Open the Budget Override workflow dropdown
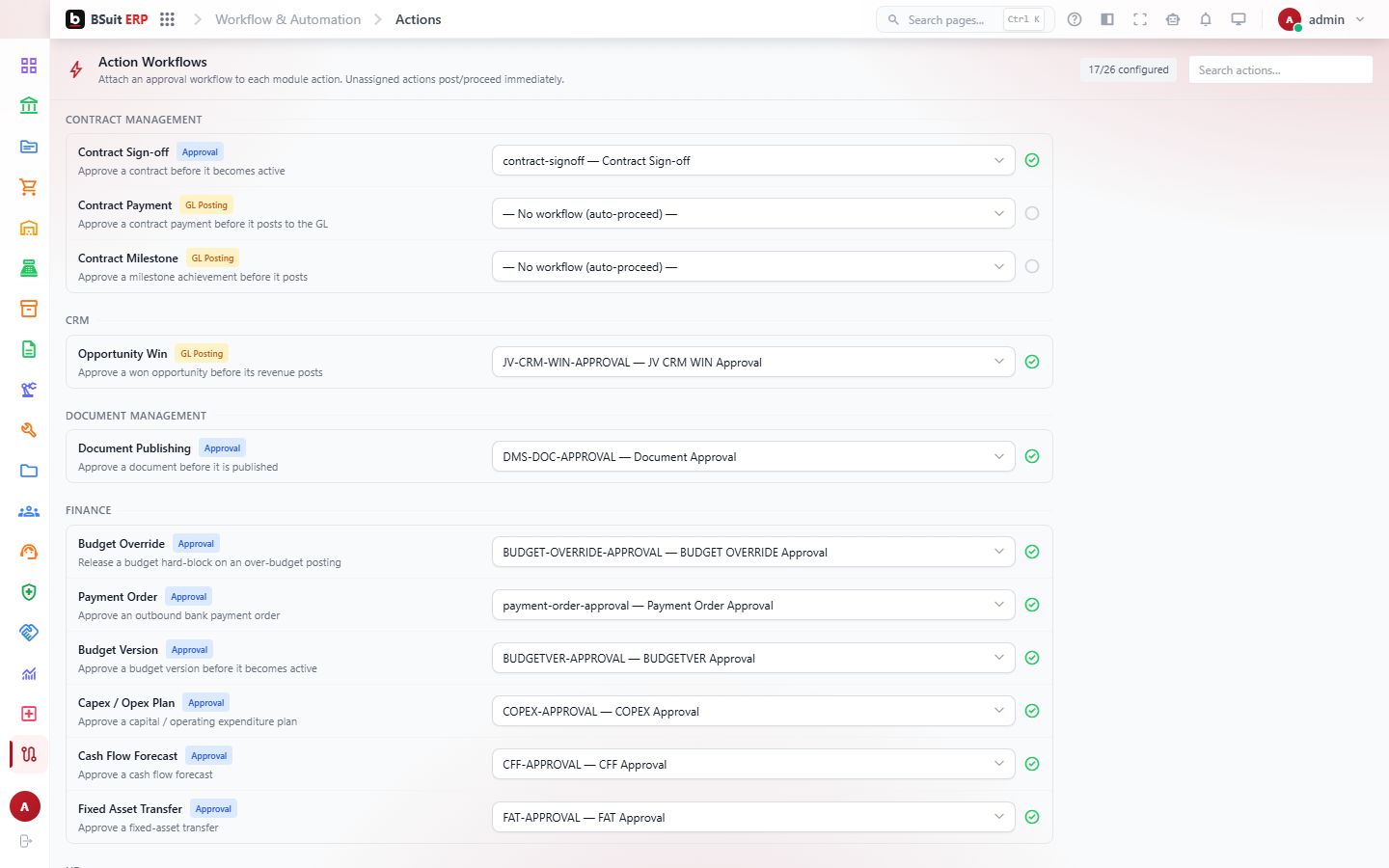Image resolution: width=1389 pixels, height=868 pixels. (753, 552)
